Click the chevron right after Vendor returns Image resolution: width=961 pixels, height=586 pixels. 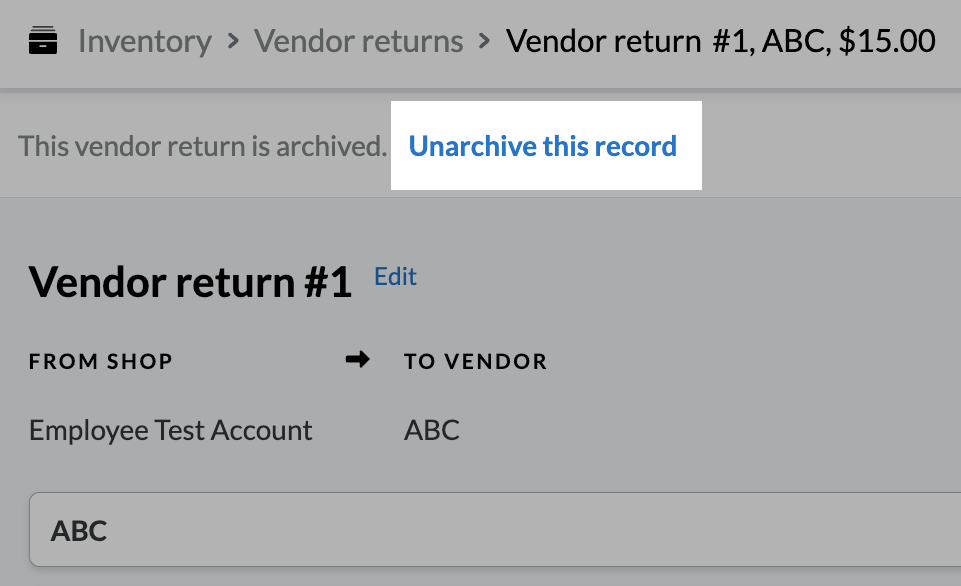(x=485, y=42)
